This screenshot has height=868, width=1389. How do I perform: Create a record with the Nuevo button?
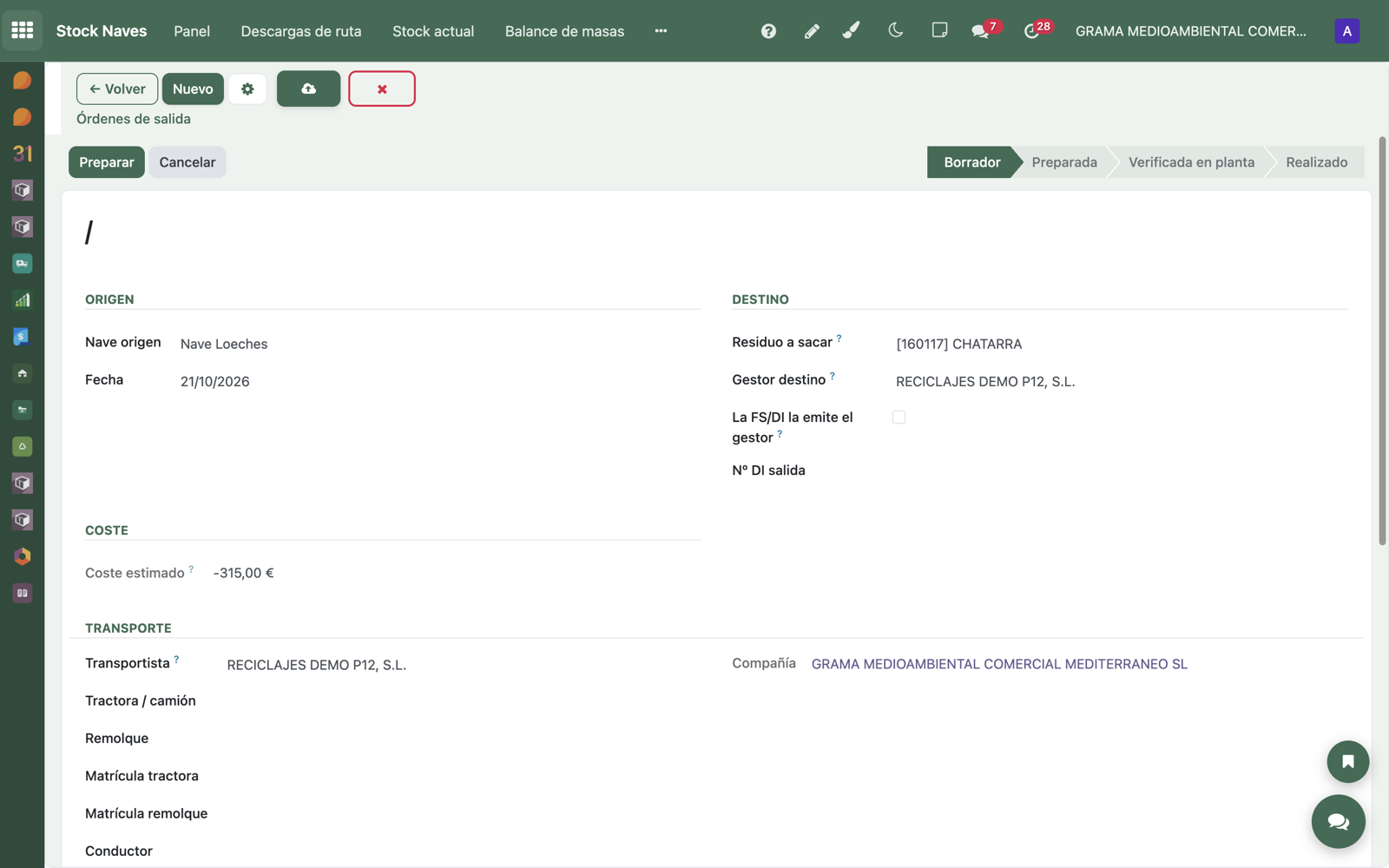(193, 89)
